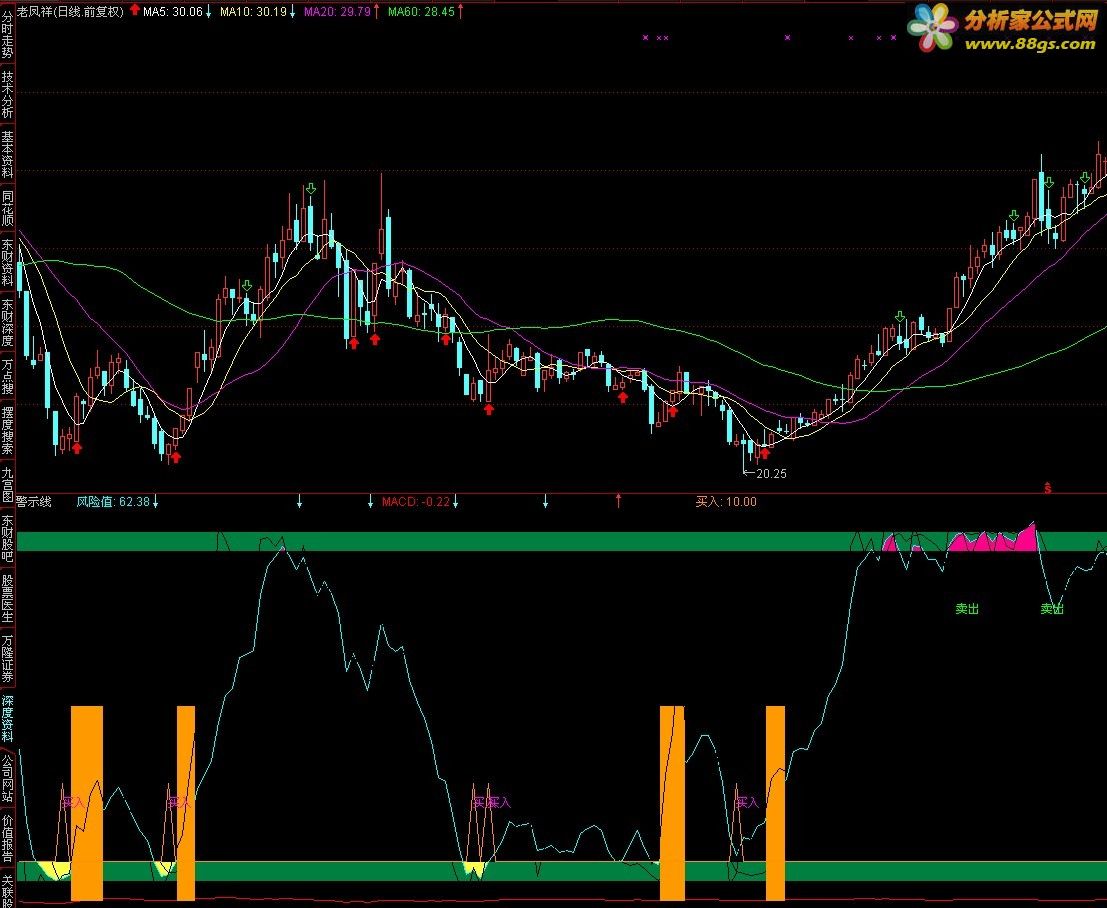The width and height of the screenshot is (1107, 908).
Task: Click the leftmost 卖出 label in indicator panel
Action: (x=966, y=609)
